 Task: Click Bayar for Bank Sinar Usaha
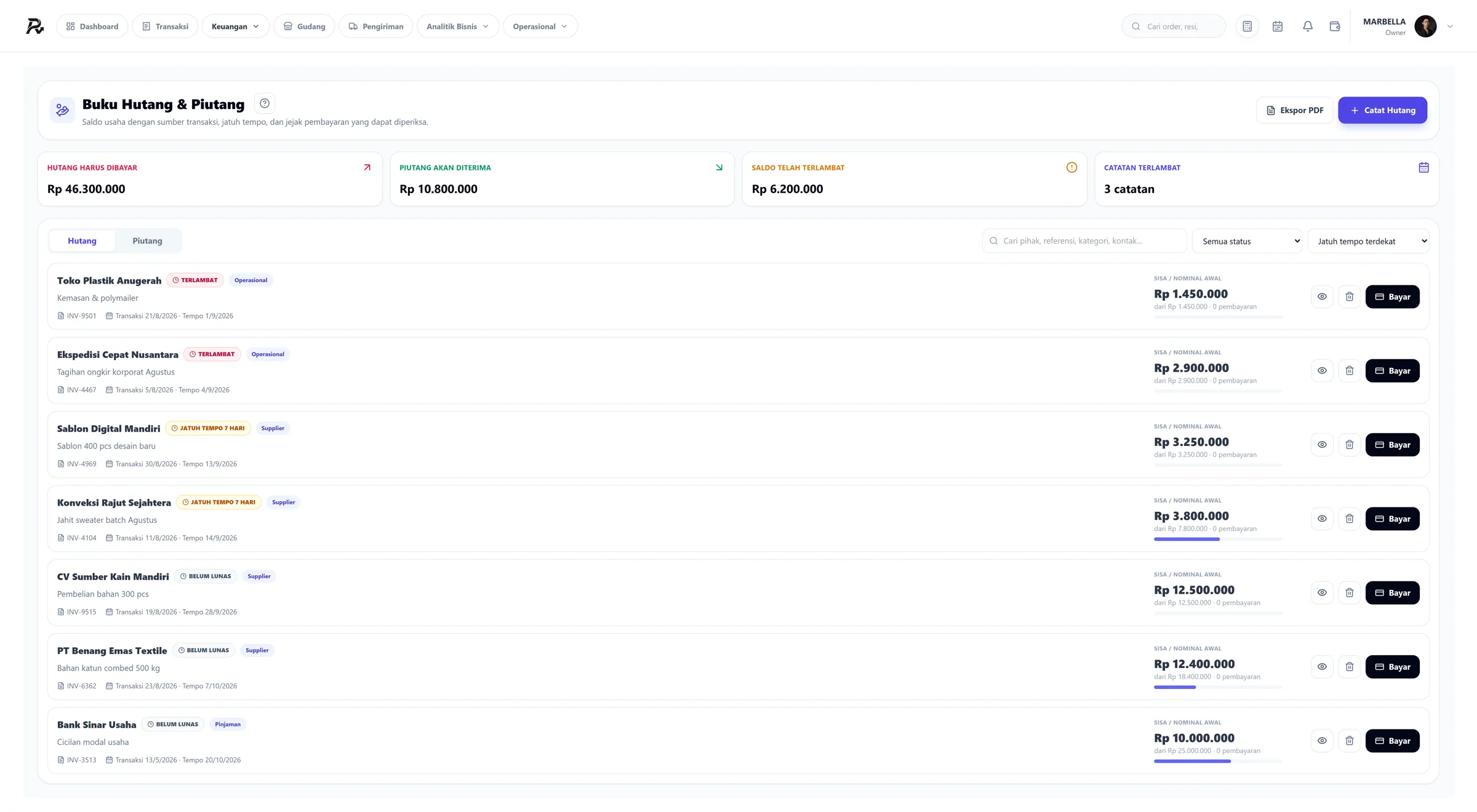tap(1392, 741)
